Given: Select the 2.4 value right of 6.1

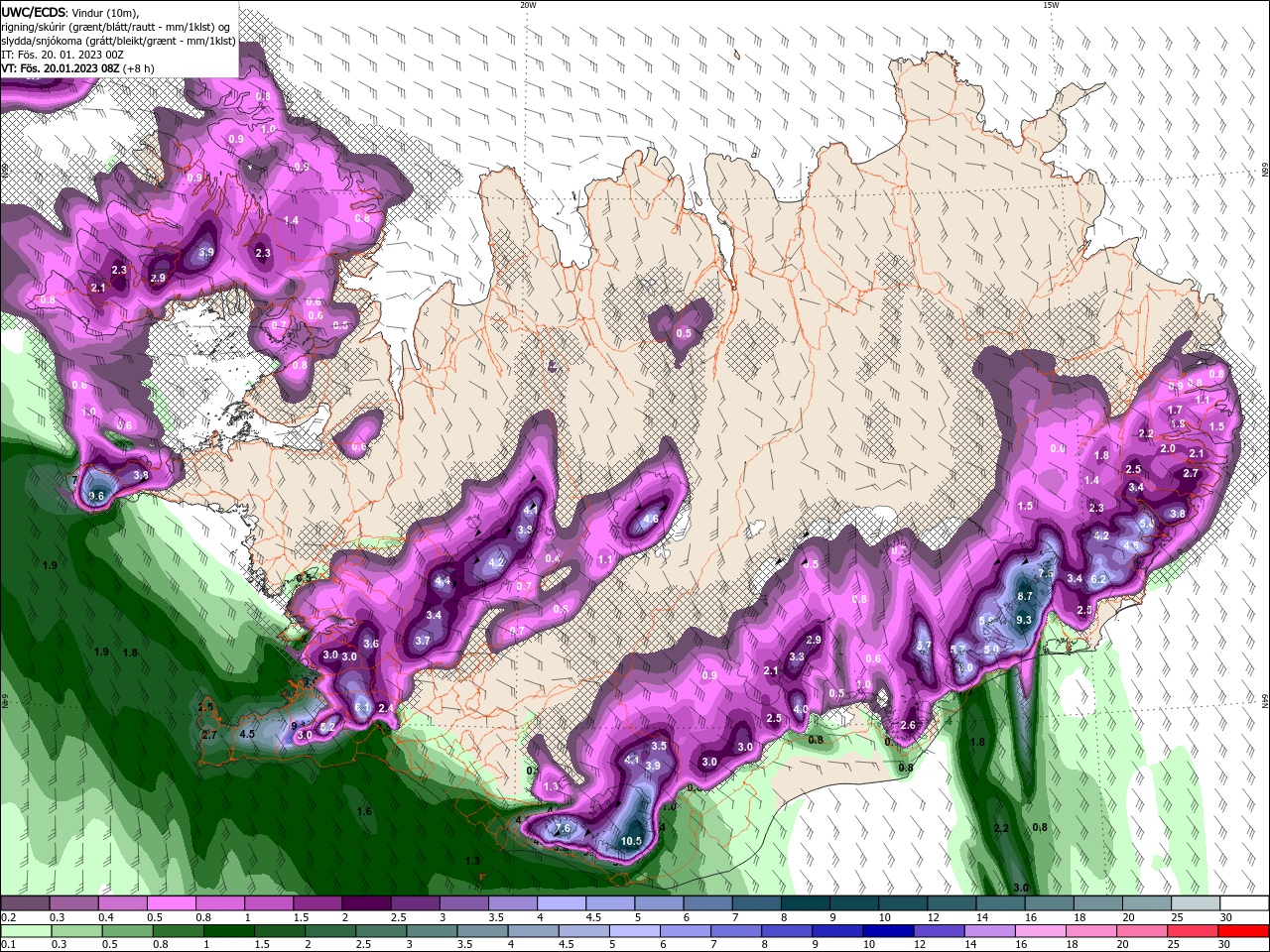Looking at the screenshot, I should [386, 708].
